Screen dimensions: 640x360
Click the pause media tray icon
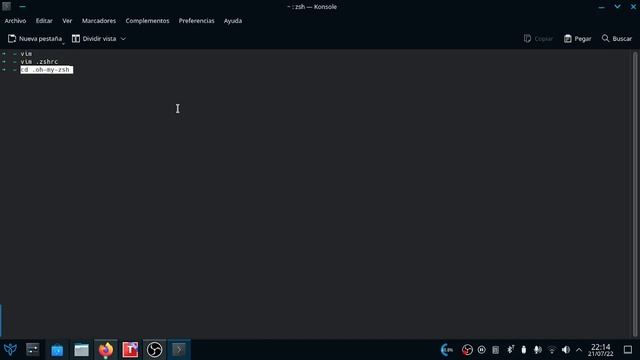(x=482, y=350)
